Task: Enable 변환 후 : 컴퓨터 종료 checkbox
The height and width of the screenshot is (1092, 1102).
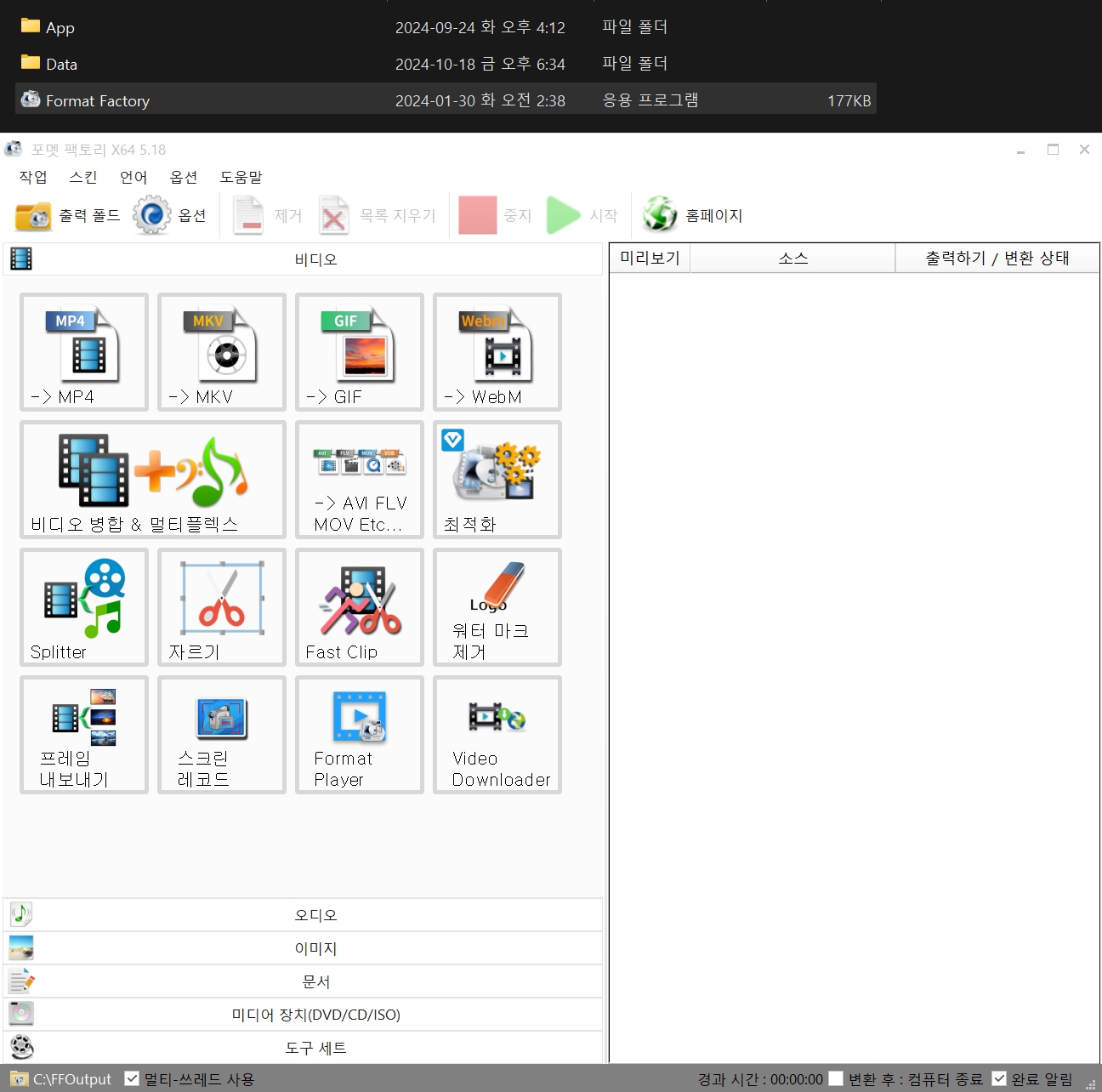Action: point(836,1078)
